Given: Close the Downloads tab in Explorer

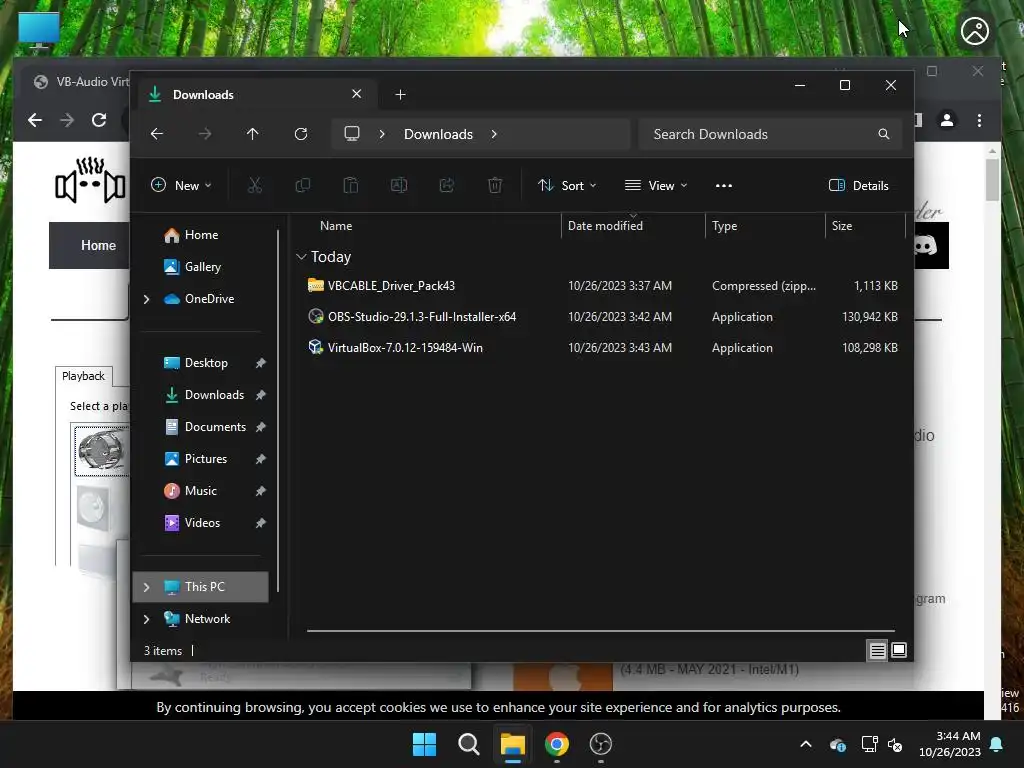Looking at the screenshot, I should (x=357, y=94).
